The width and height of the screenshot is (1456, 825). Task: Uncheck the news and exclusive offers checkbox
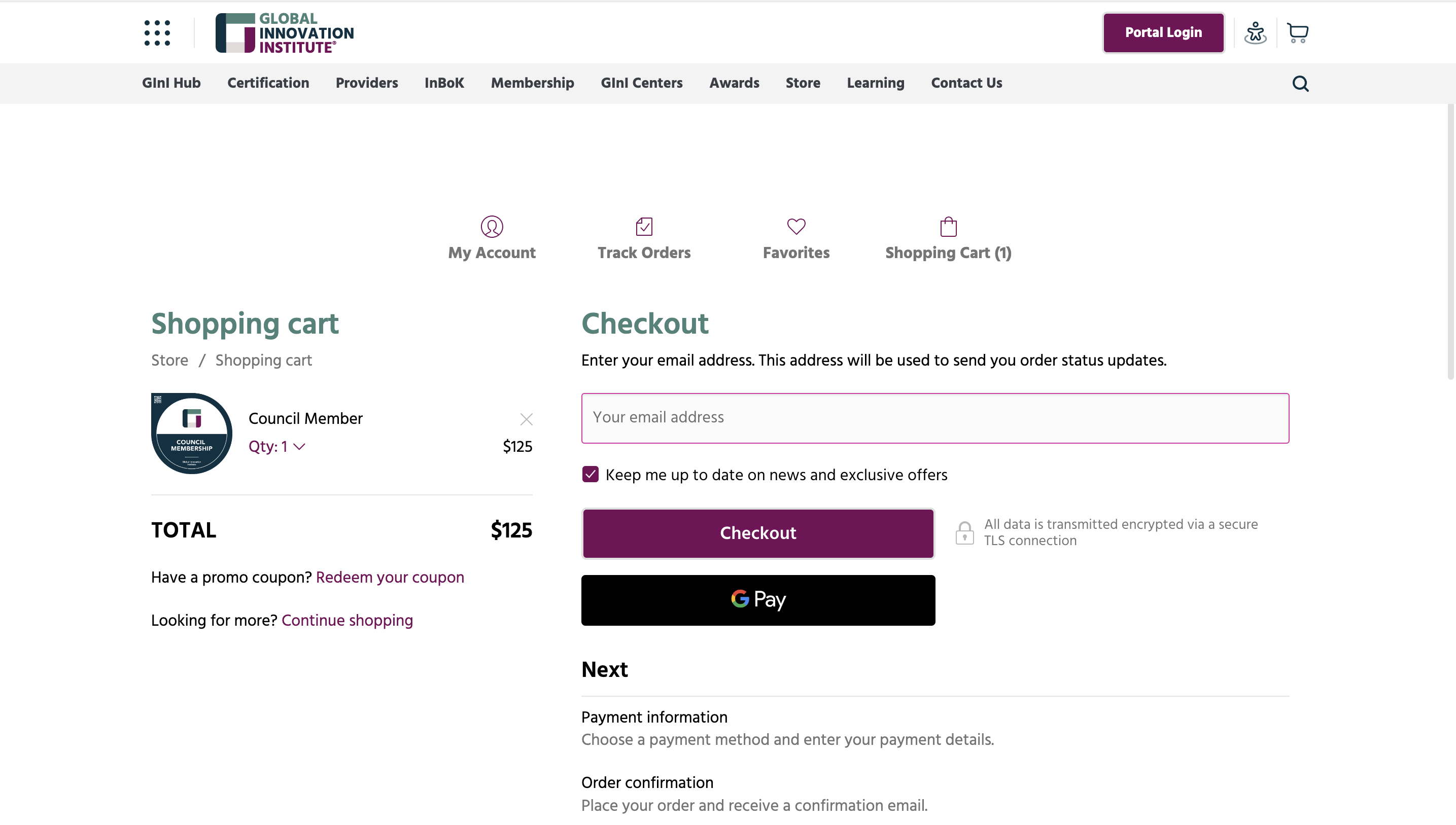[x=590, y=474]
